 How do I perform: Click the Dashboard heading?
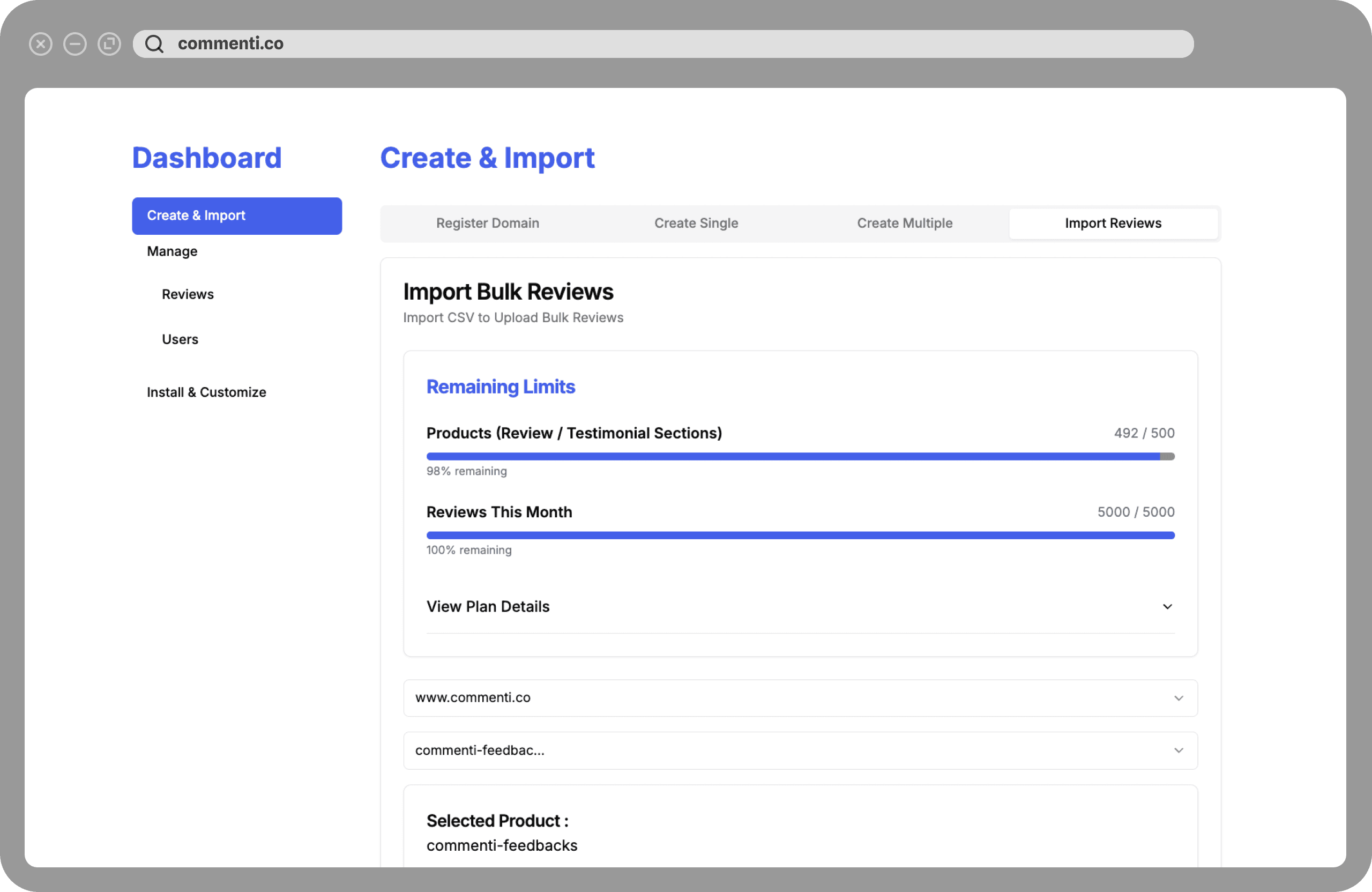(x=207, y=158)
